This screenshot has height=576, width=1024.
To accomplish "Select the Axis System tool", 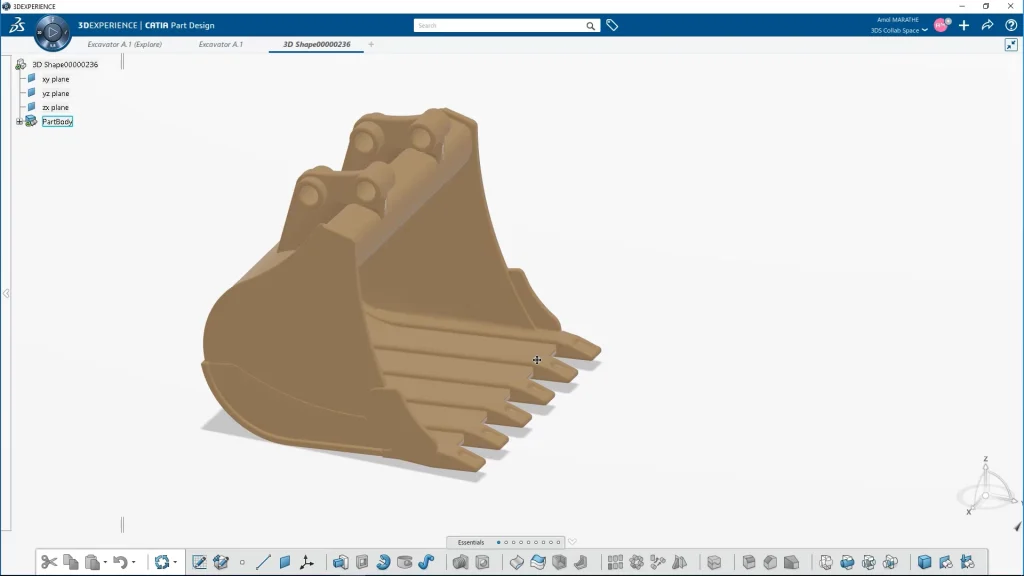I will point(306,562).
